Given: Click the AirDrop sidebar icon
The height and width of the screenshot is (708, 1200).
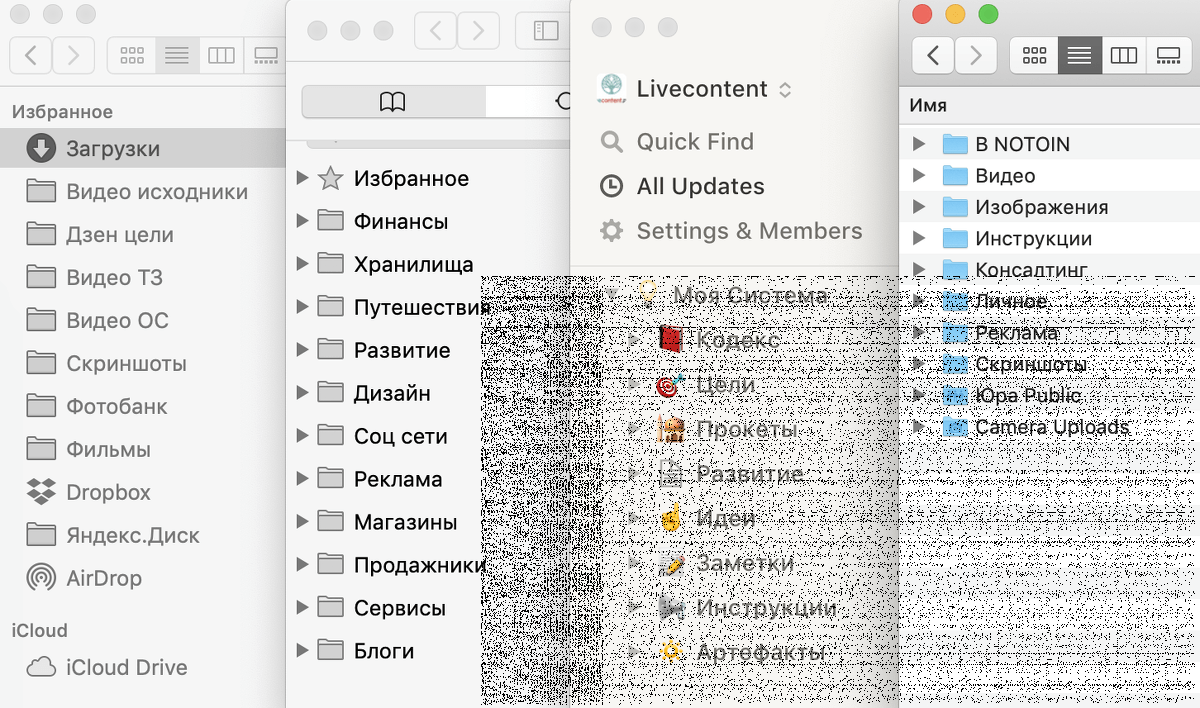Looking at the screenshot, I should click(x=41, y=578).
